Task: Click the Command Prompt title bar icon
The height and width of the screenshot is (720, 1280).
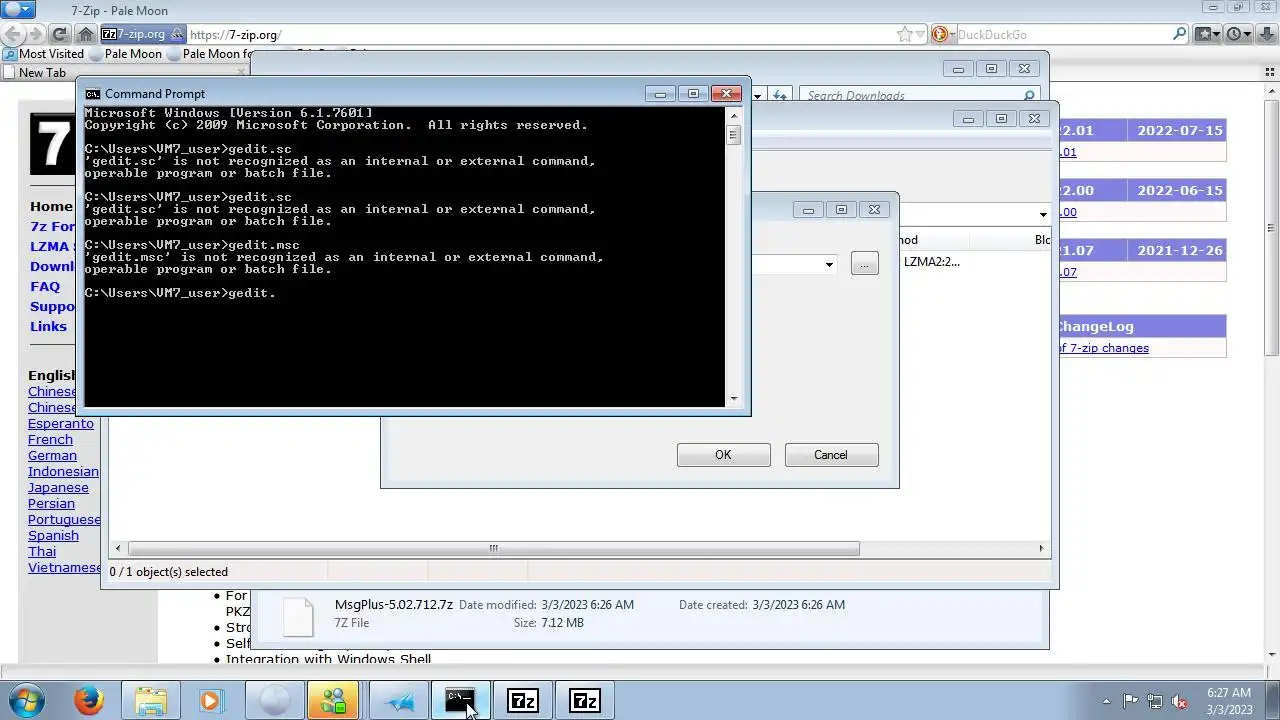Action: (x=92, y=94)
